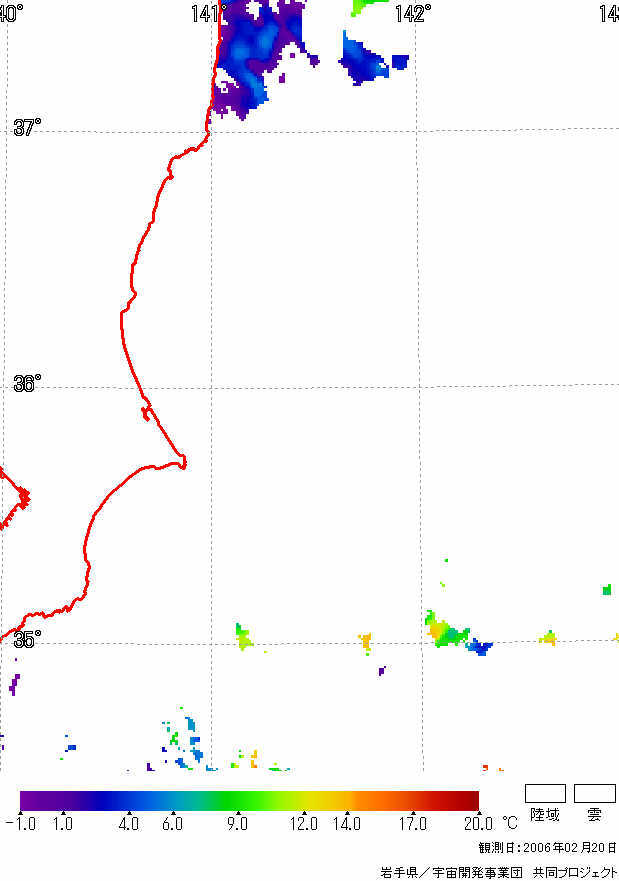
Task: Click the 35° latitude label
Action: point(27,639)
